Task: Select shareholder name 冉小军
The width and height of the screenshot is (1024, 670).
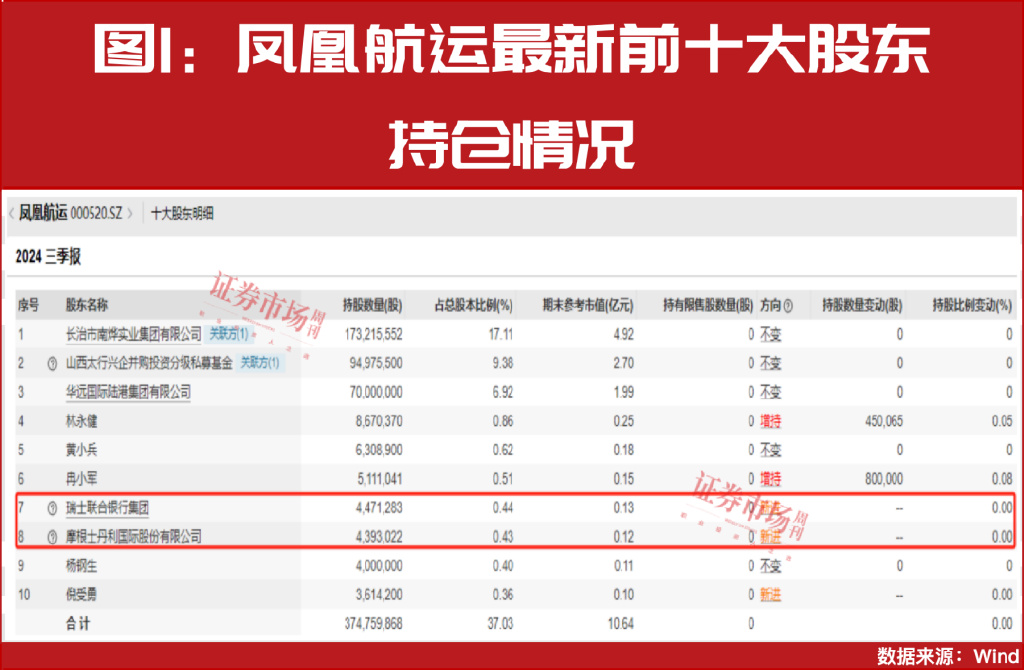Action: pyautogui.click(x=81, y=479)
